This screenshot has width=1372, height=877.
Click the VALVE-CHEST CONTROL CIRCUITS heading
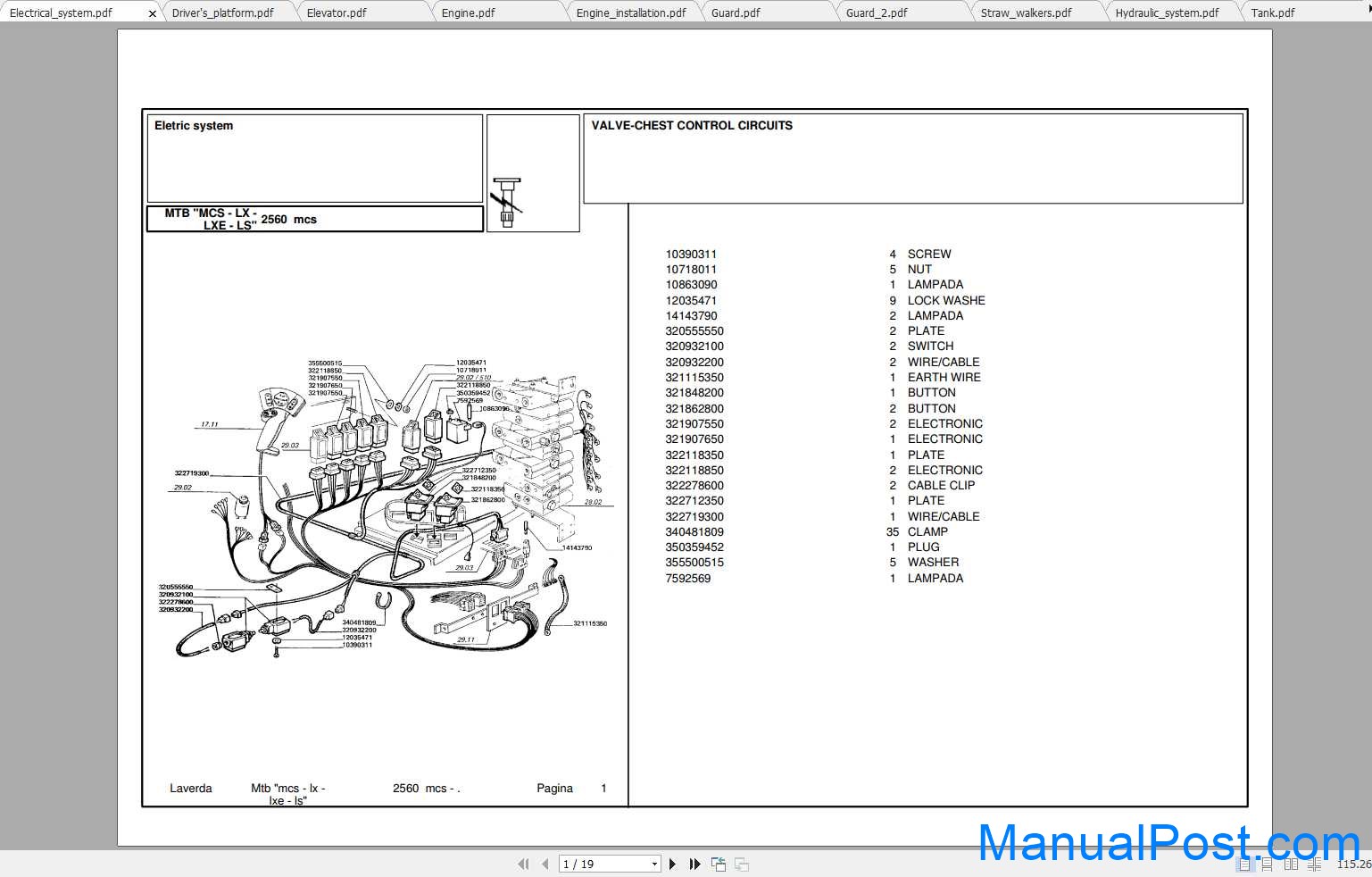click(x=692, y=126)
